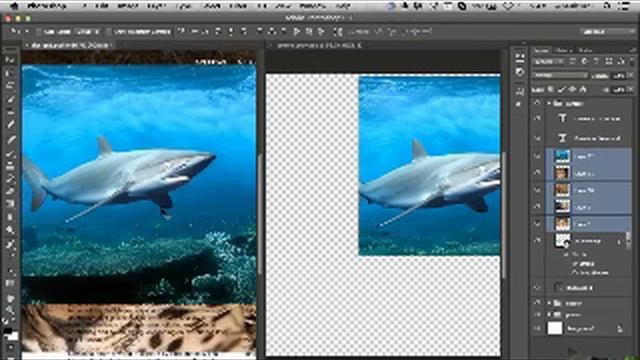
Task: Select the shark layer thumbnail
Action: [562, 156]
